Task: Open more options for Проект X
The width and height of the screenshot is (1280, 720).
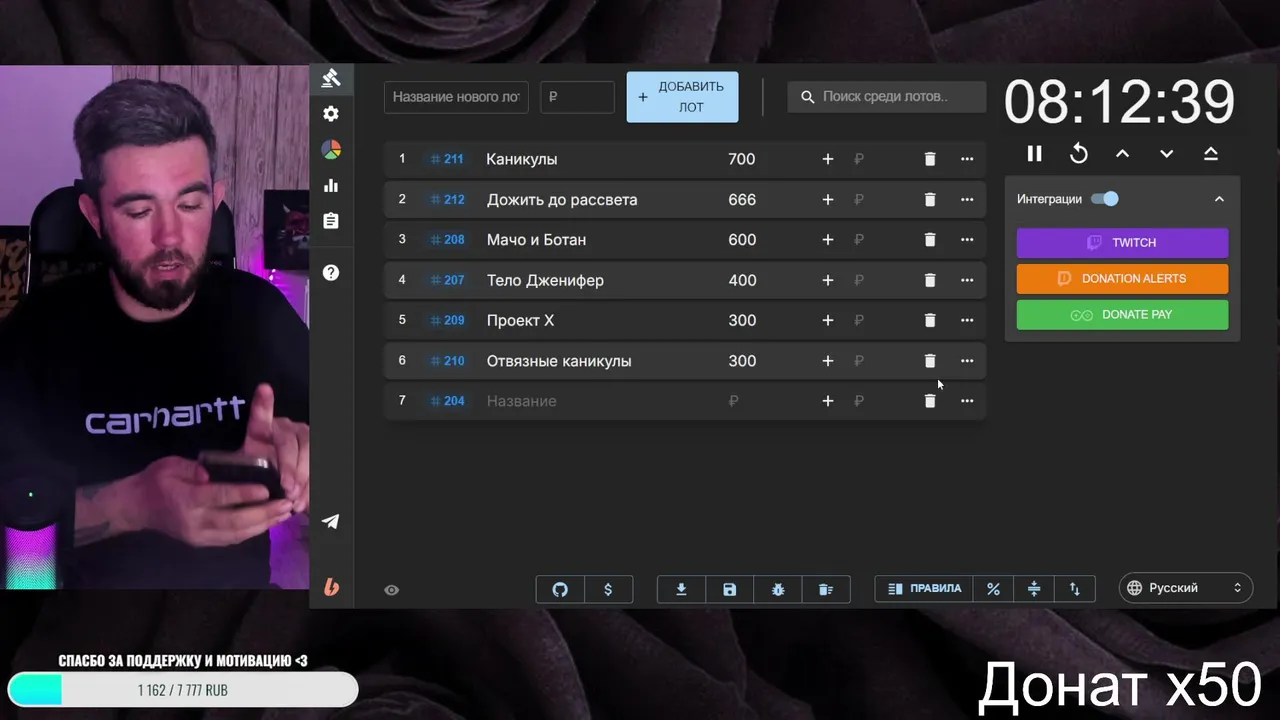Action: click(967, 321)
